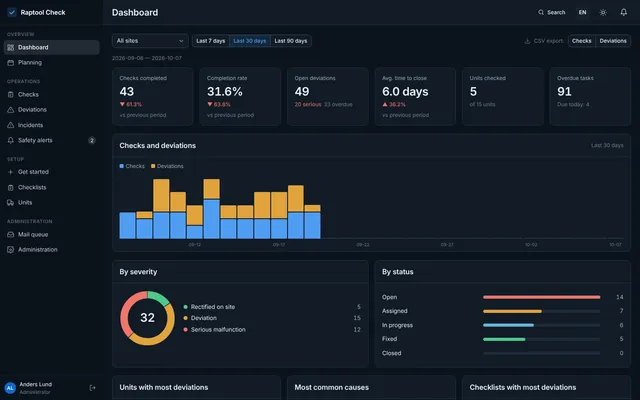640x400 pixels.
Task: Open Checklists in the sidebar
Action: click(51, 187)
